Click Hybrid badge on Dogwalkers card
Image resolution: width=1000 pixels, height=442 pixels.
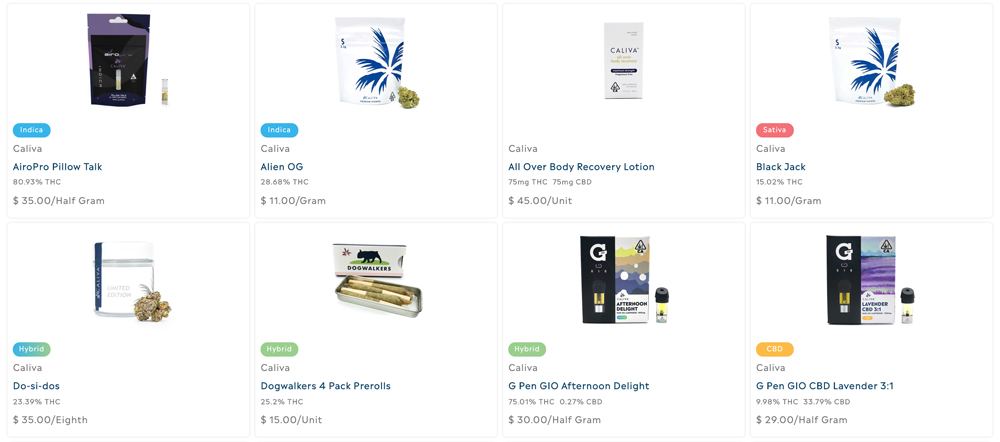pyautogui.click(x=279, y=350)
